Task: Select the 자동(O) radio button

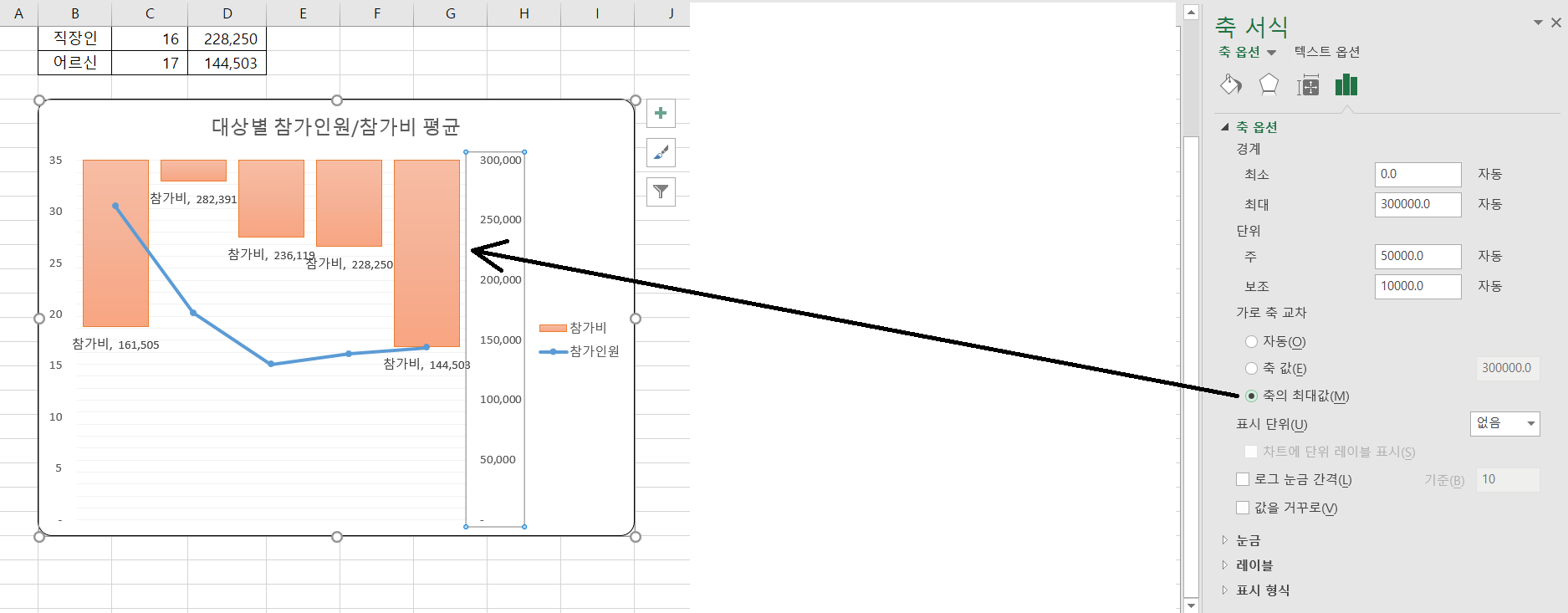Action: tap(1251, 341)
